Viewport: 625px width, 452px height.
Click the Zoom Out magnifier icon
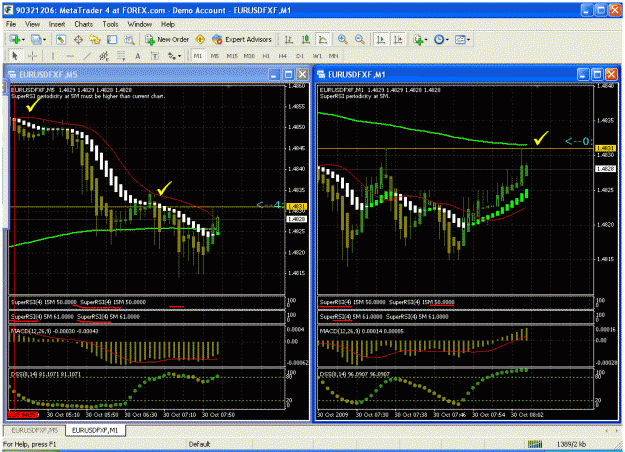[x=360, y=39]
